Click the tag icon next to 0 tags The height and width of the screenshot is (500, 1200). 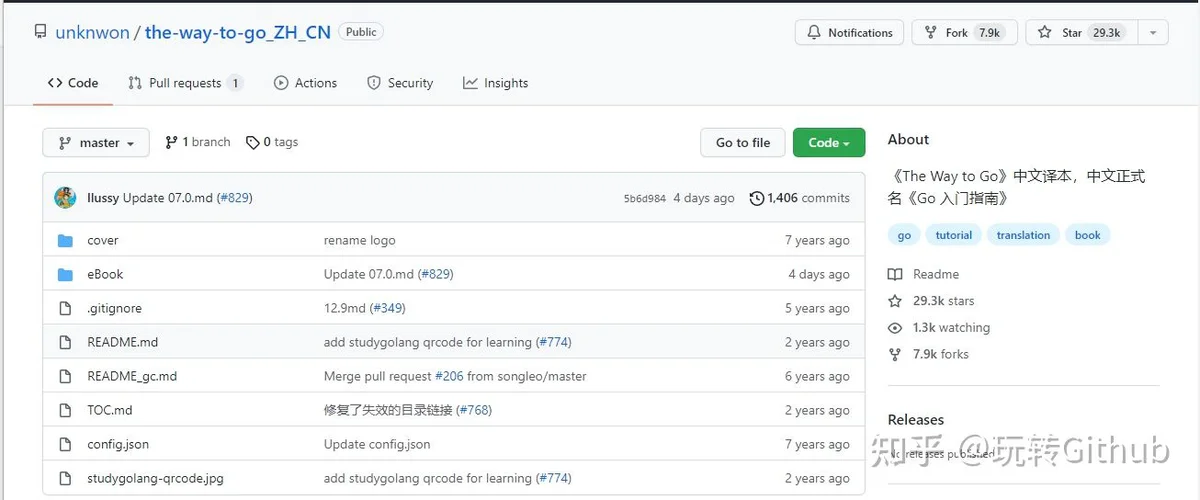(253, 142)
